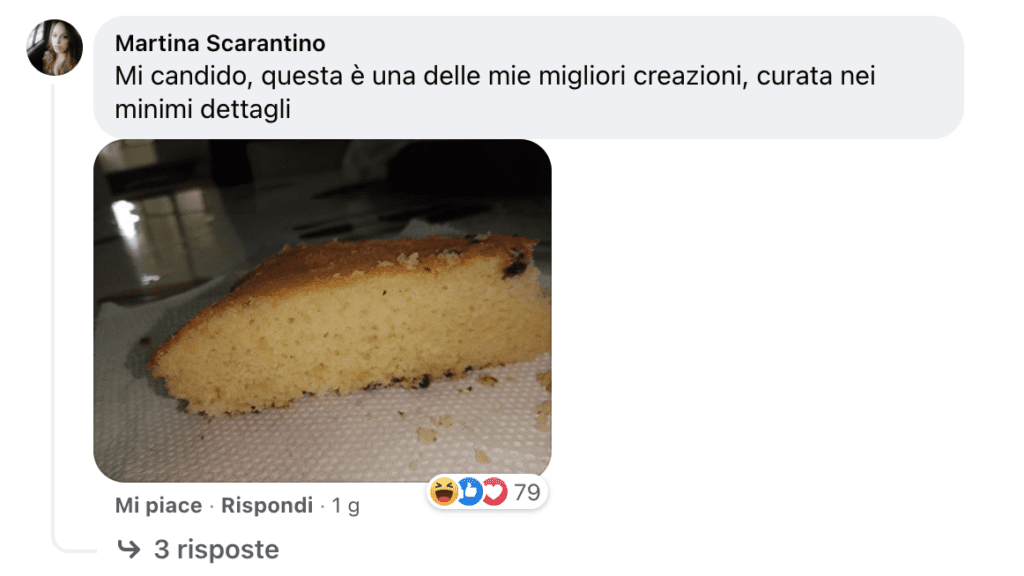Click the blue thumbs-up reaction icon
The width and height of the screenshot is (1024, 576).
click(x=469, y=491)
